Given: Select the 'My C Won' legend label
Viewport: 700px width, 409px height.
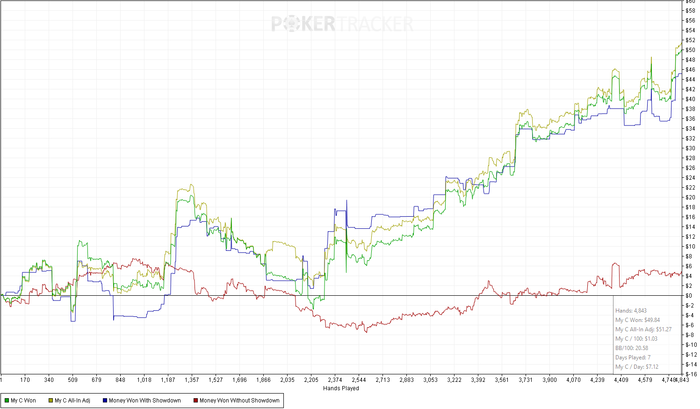Looking at the screenshot, I should 23,401.
